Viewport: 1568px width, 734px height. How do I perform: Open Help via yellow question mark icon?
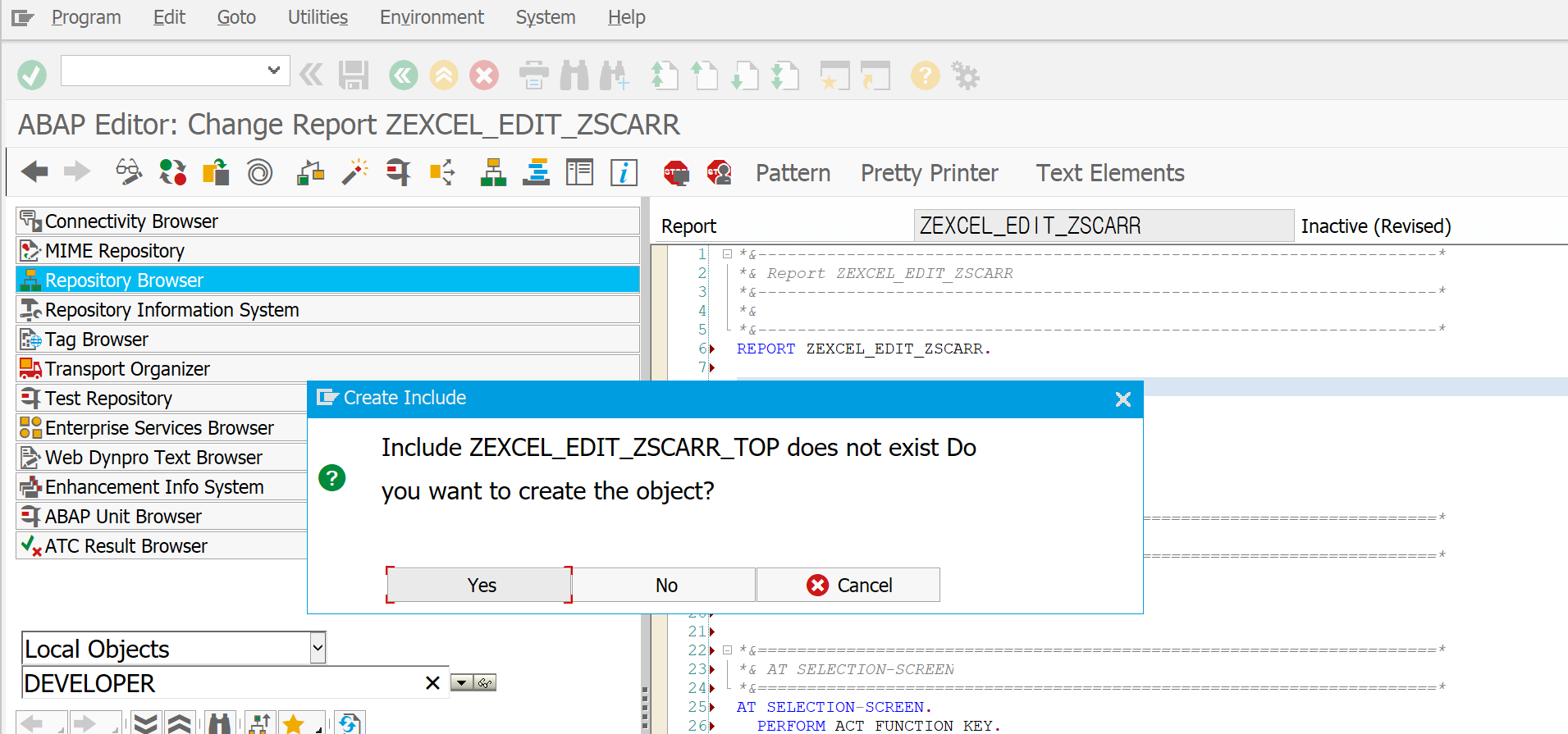(925, 75)
